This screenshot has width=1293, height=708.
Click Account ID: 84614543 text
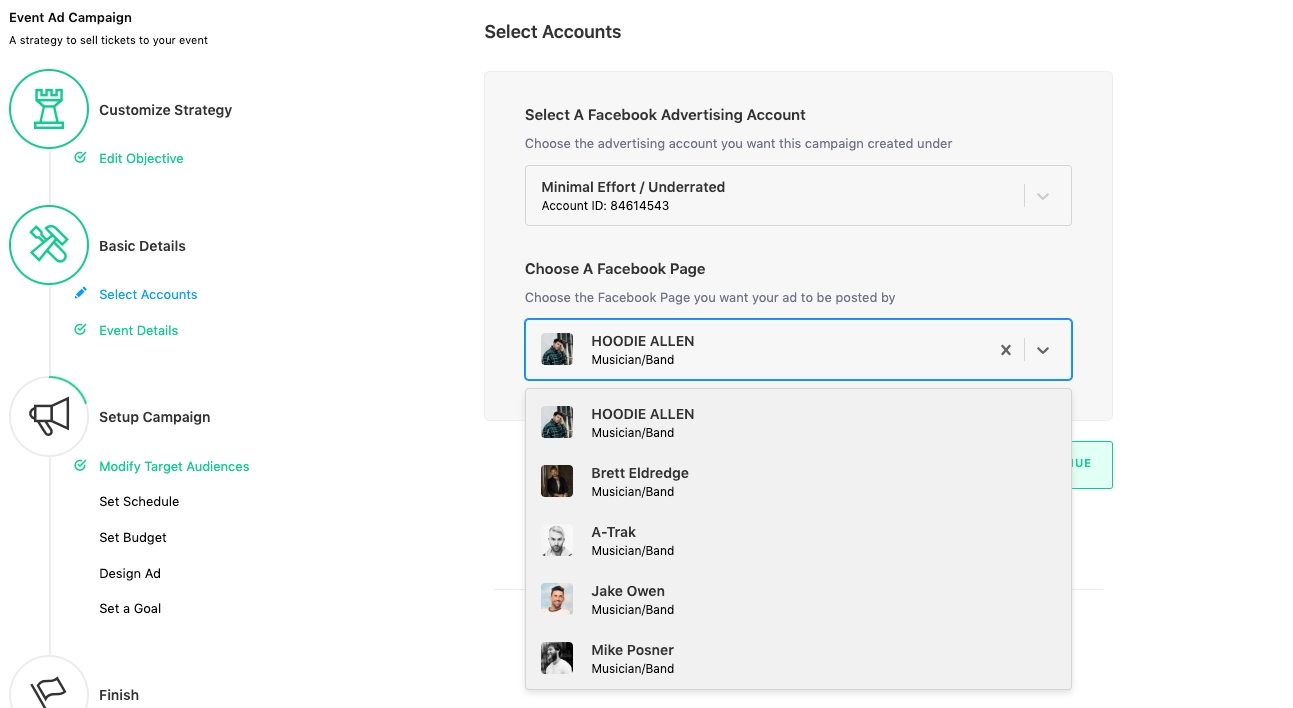(605, 206)
